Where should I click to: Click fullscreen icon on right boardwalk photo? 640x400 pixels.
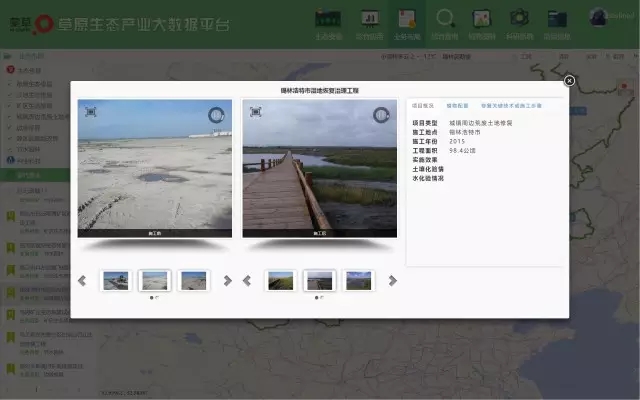[x=255, y=112]
